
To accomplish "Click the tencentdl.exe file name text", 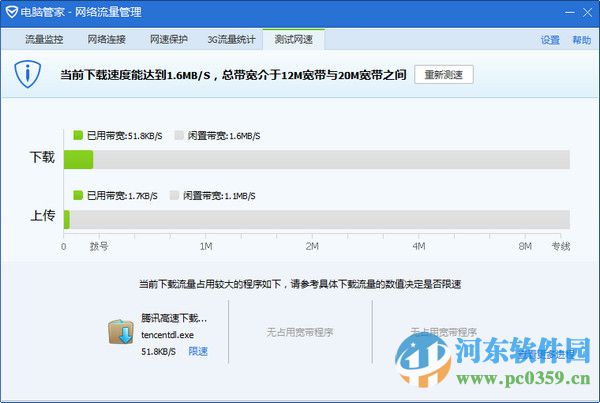I will tap(168, 335).
